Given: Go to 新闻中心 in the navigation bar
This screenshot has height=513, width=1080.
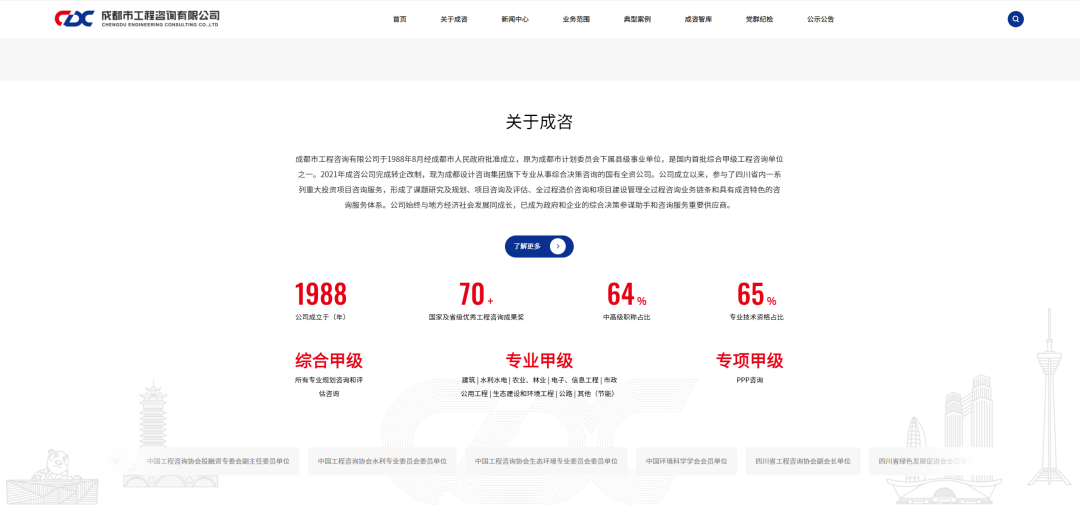Looking at the screenshot, I should pos(515,19).
